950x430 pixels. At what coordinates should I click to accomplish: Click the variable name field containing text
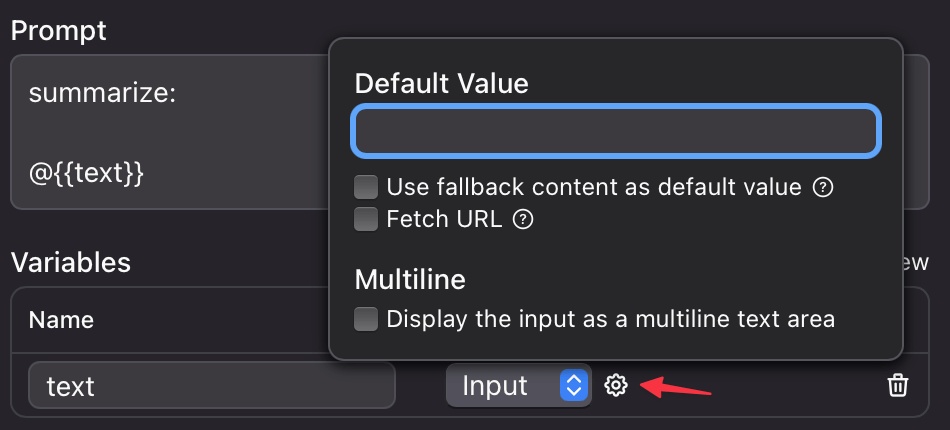pyautogui.click(x=212, y=385)
